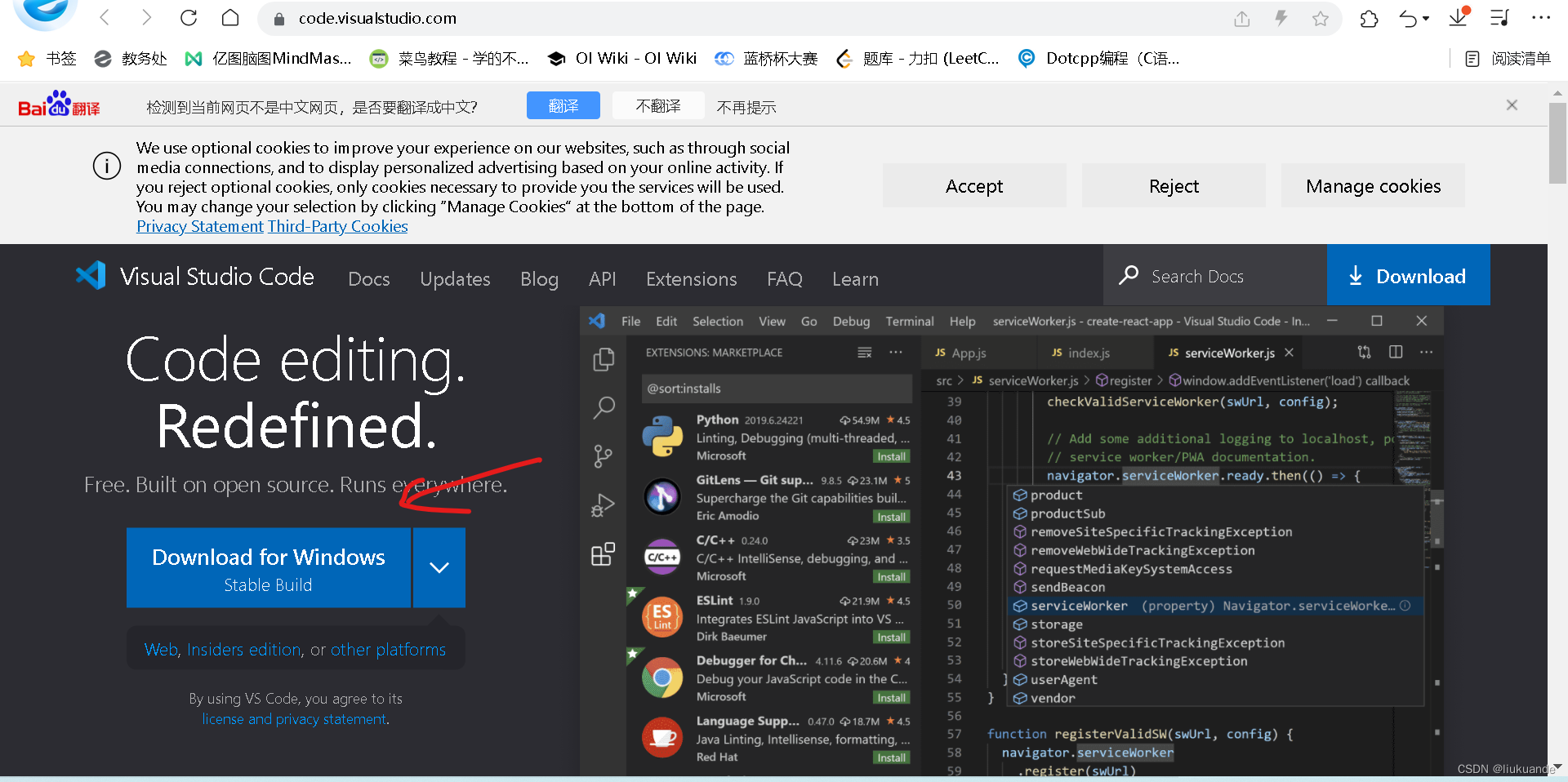Open the Privacy Statement link

coord(200,226)
